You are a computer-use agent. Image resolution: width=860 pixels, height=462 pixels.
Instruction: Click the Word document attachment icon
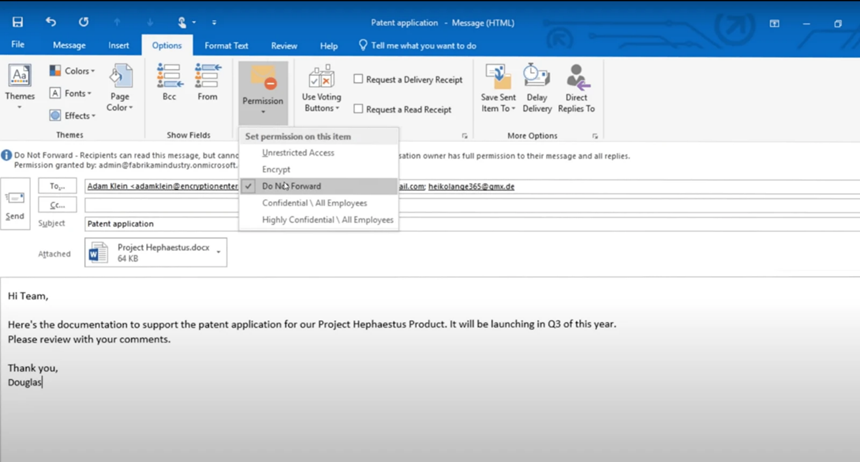[x=98, y=253]
